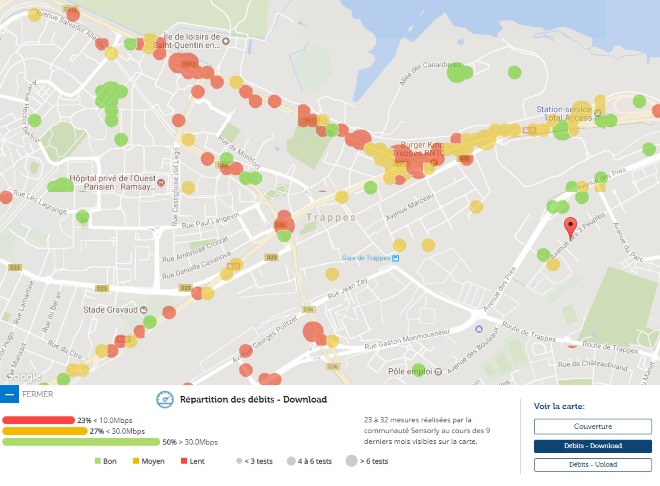This screenshot has width=660, height=486.
Task: Switch to Débits - Upload map
Action: [x=593, y=465]
